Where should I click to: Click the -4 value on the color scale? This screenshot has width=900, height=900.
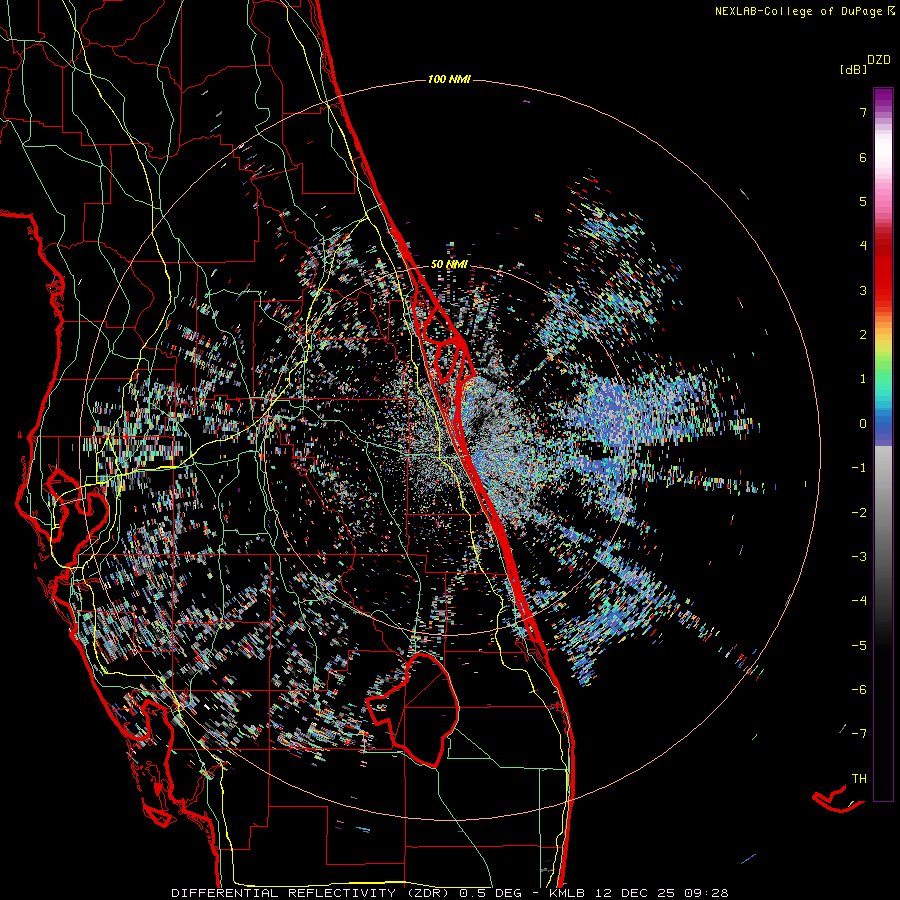859,600
